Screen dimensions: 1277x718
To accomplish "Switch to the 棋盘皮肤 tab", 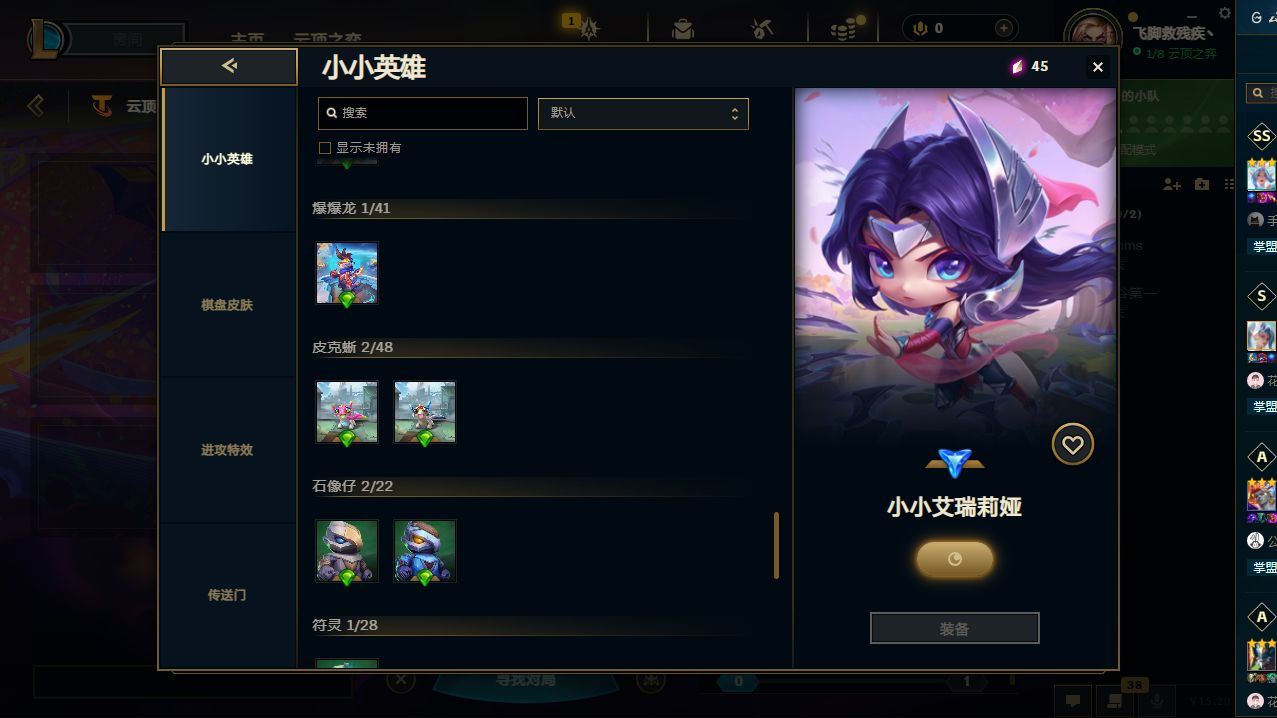I will click(227, 305).
